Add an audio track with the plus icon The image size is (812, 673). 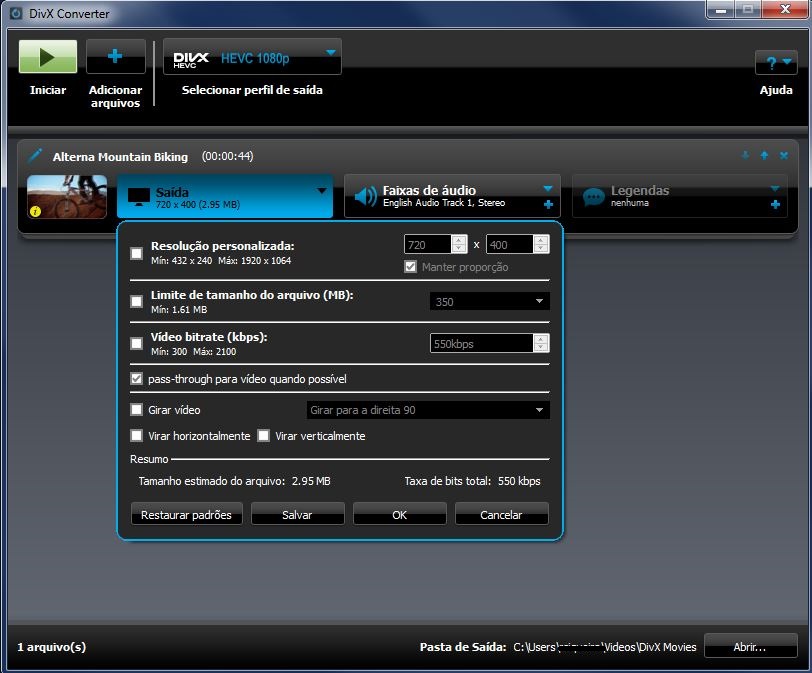(548, 204)
